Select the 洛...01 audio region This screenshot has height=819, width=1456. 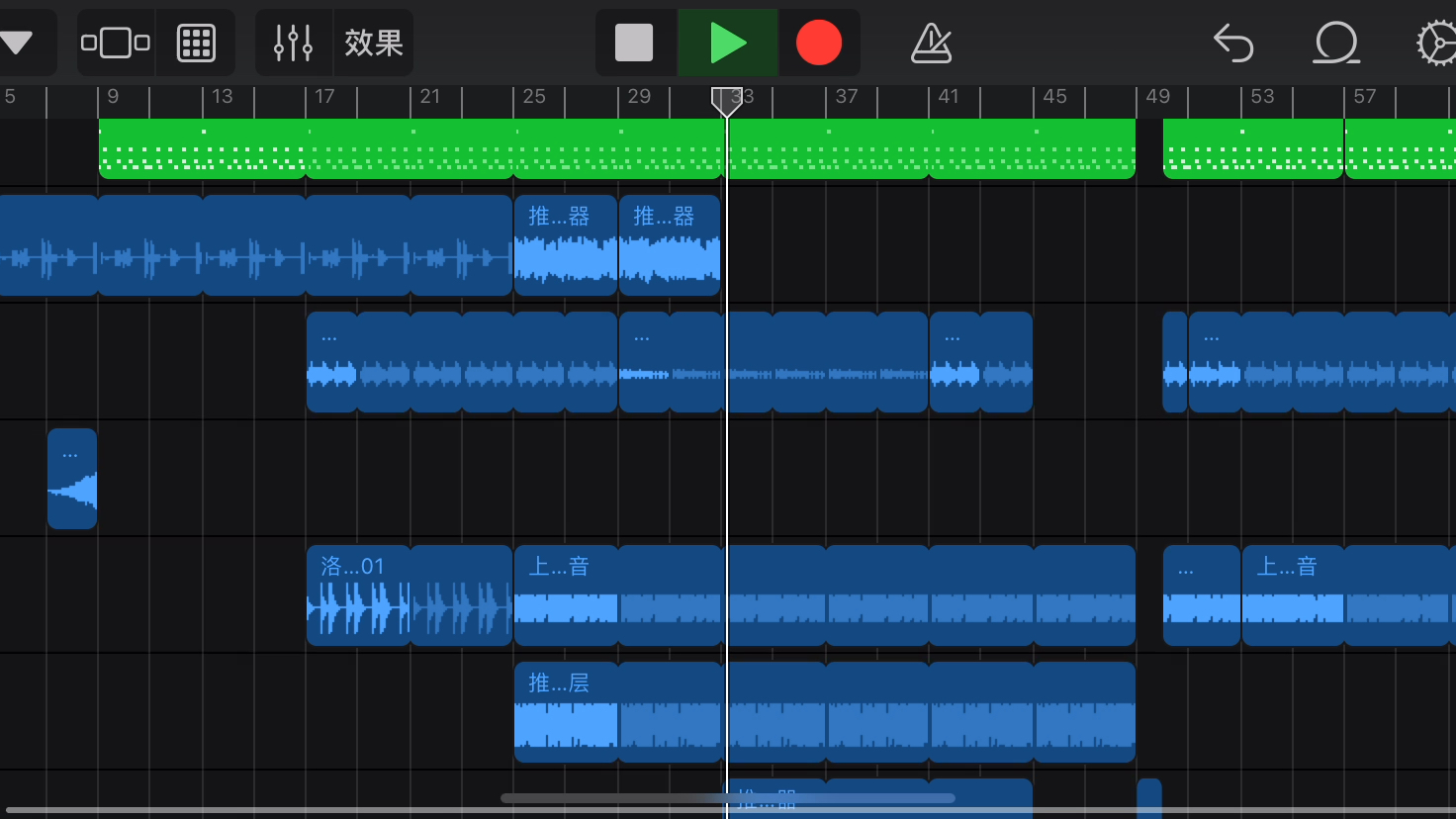pos(409,595)
